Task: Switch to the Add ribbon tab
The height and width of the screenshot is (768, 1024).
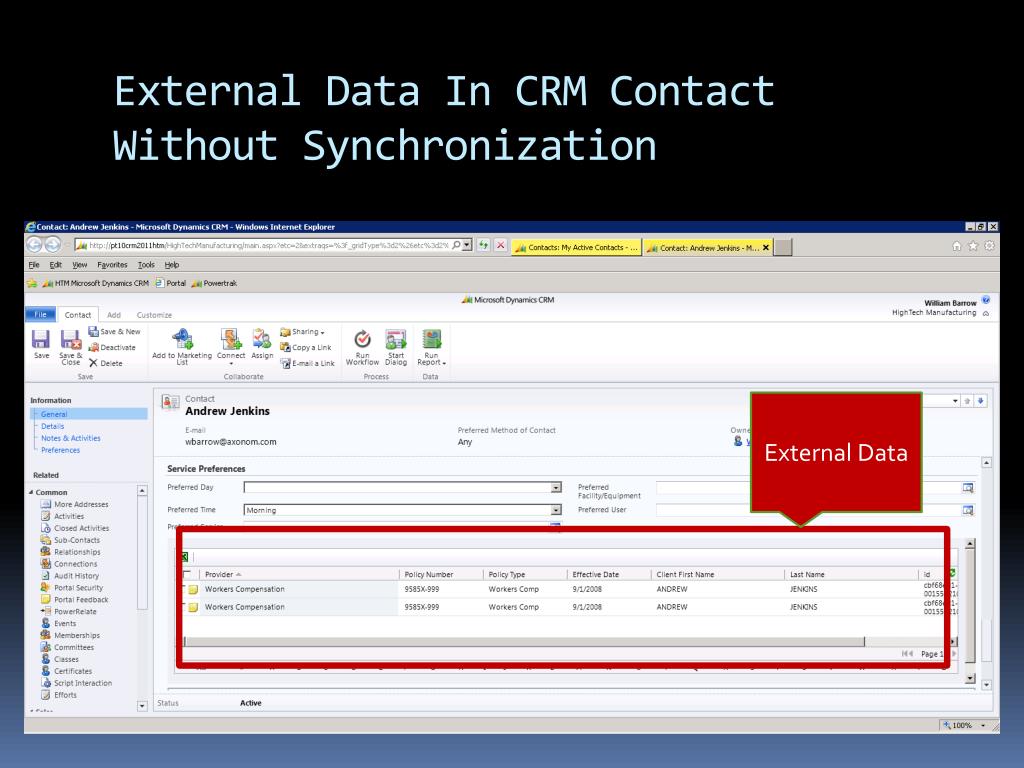Action: click(x=114, y=315)
